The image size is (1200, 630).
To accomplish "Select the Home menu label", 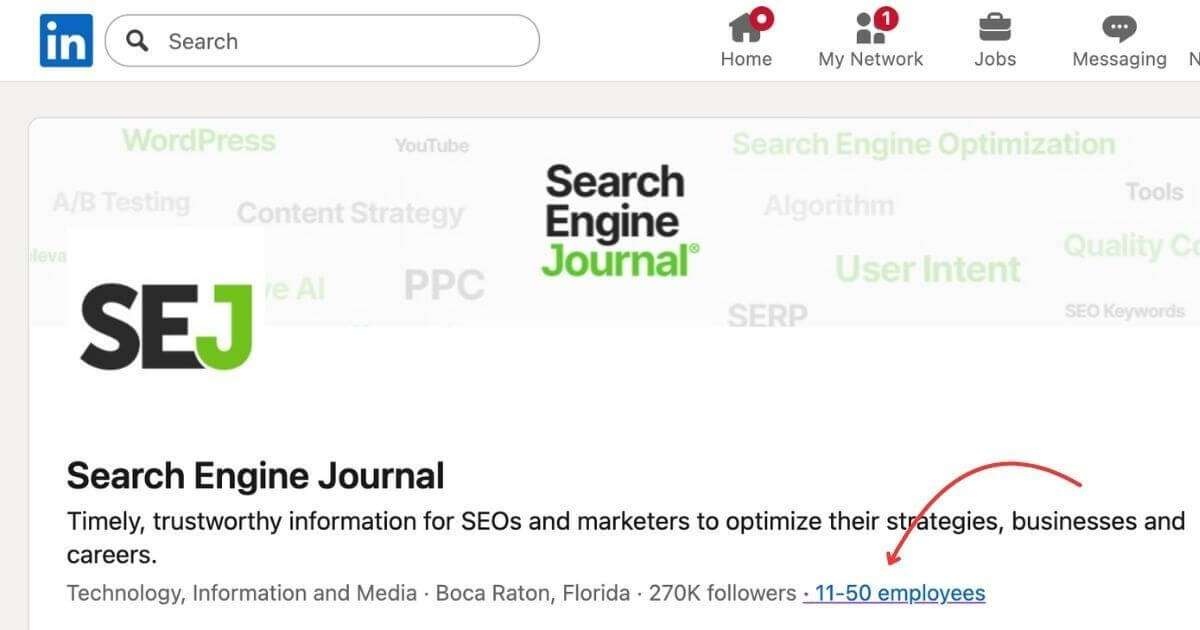I will click(x=746, y=58).
